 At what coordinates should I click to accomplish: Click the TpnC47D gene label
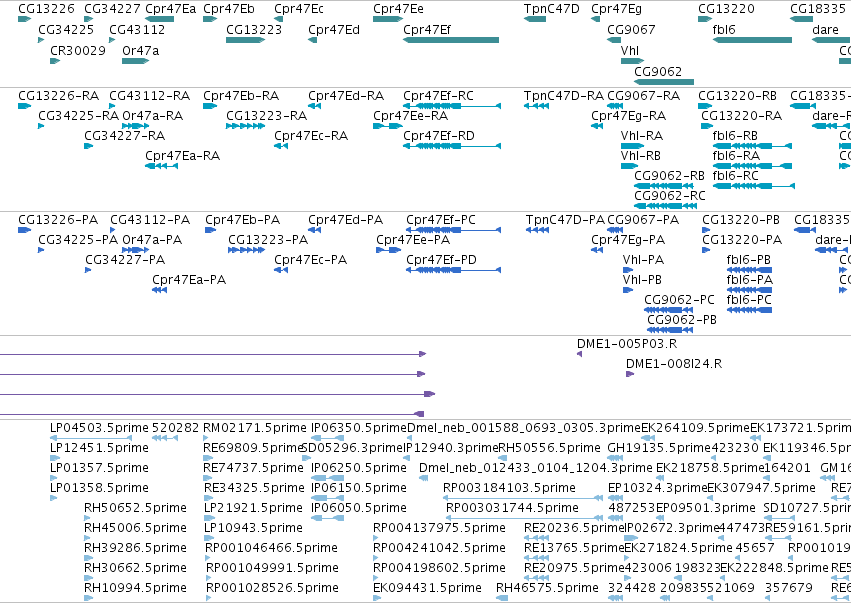551,9
